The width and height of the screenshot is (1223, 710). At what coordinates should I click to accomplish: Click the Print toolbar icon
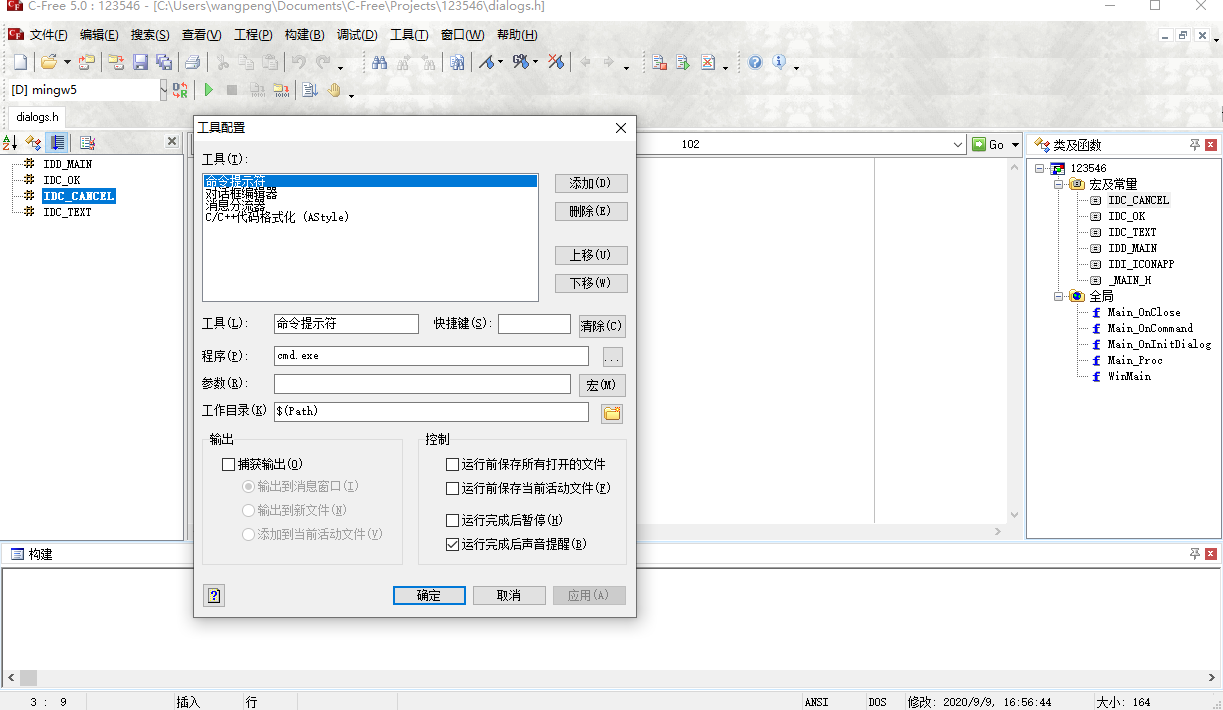click(192, 62)
